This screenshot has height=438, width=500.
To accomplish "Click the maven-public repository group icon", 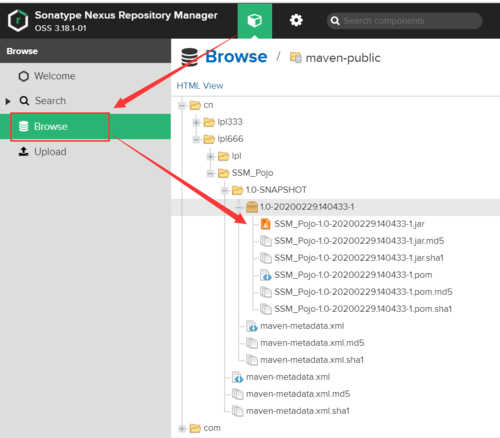I will pyautogui.click(x=296, y=57).
